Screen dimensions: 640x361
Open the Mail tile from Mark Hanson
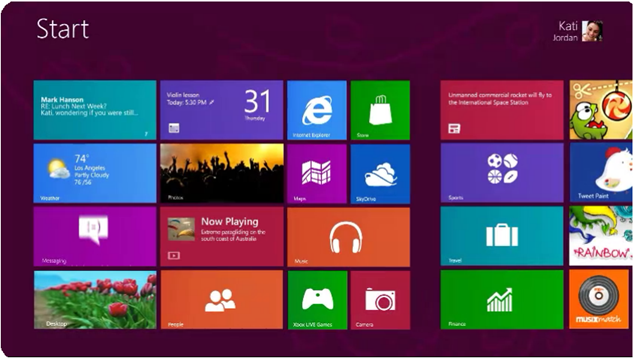coord(95,110)
